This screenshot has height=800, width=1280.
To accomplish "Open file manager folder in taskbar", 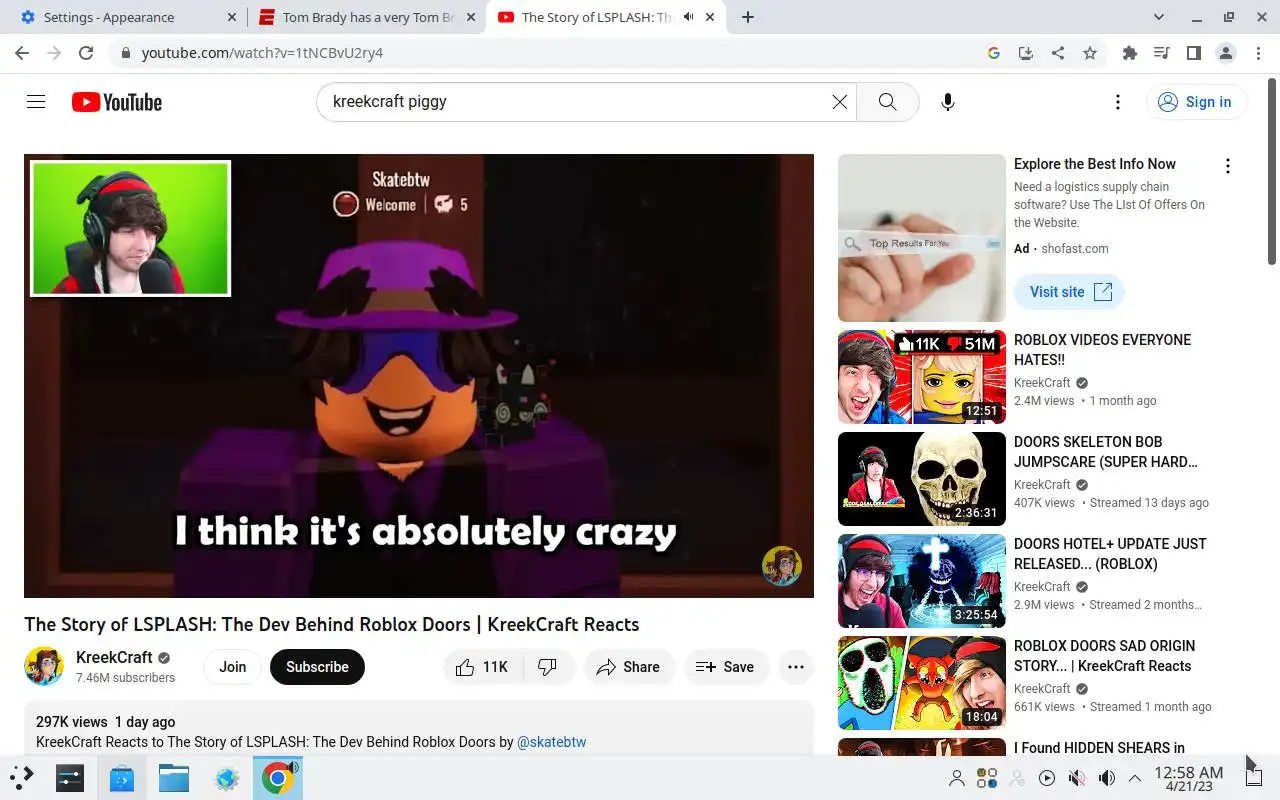I will point(174,777).
